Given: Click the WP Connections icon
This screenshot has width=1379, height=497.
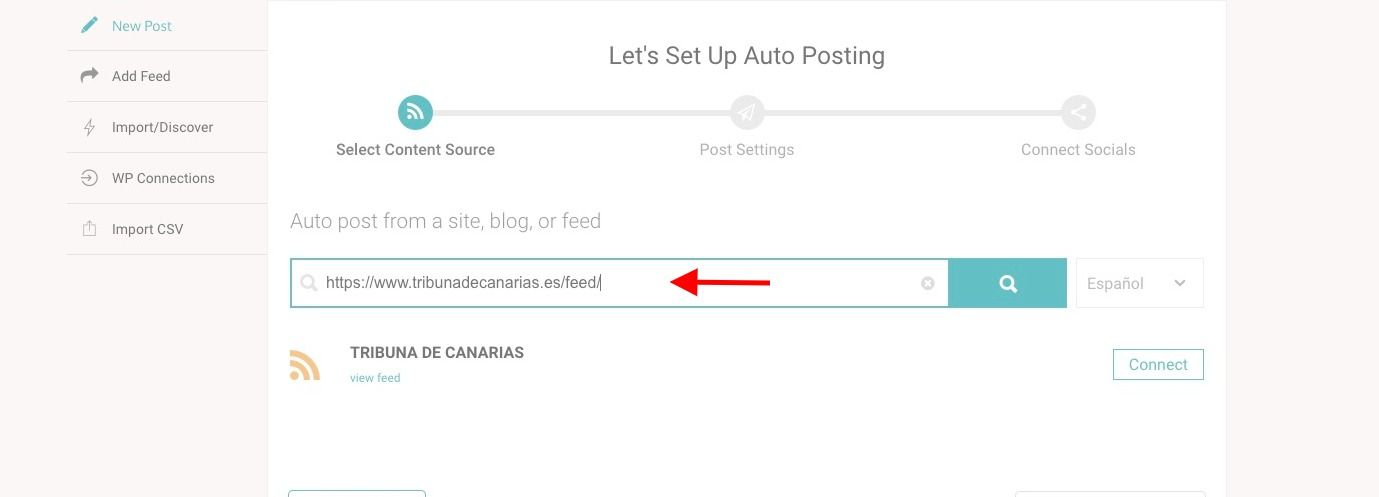Looking at the screenshot, I should pos(89,178).
